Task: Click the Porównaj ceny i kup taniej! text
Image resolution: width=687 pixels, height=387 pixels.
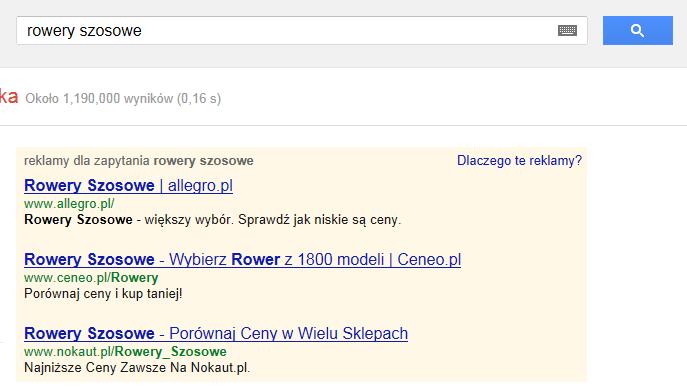Action: [x=103, y=293]
